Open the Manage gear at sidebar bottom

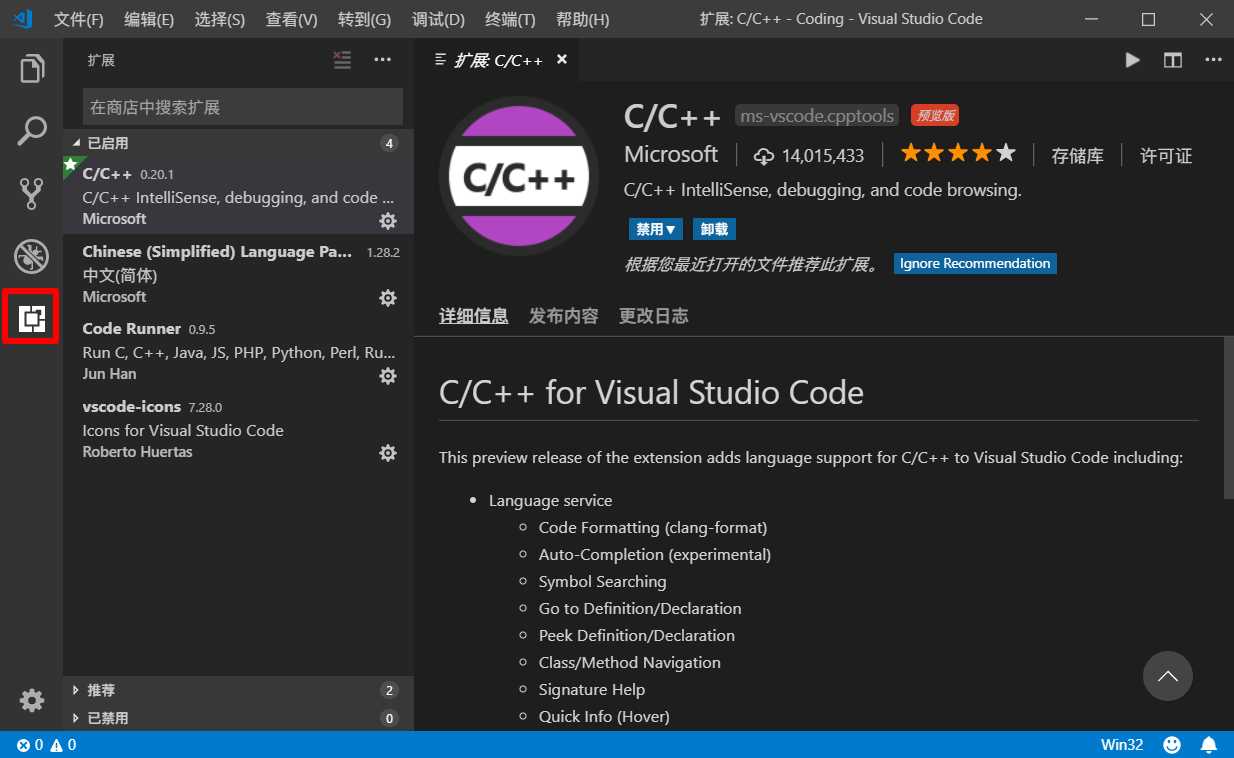tap(32, 700)
